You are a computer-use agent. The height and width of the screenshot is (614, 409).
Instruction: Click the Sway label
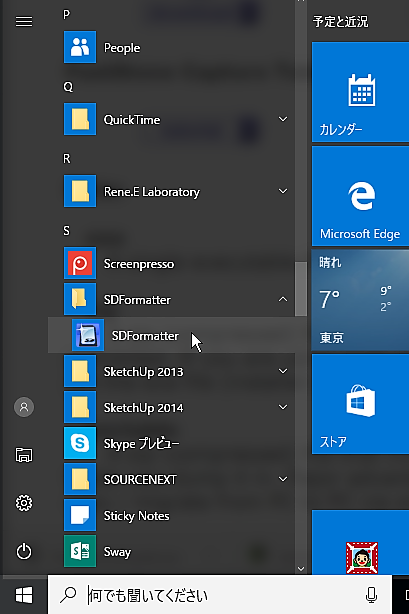pos(117,552)
